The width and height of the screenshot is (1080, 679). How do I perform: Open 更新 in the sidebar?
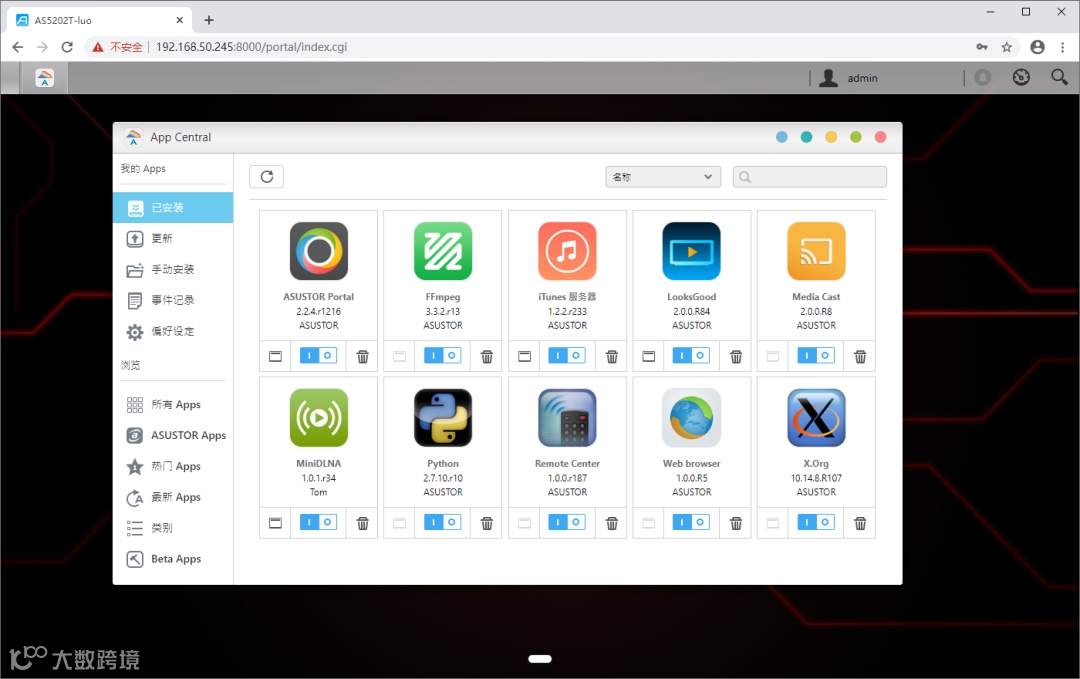tap(173, 238)
